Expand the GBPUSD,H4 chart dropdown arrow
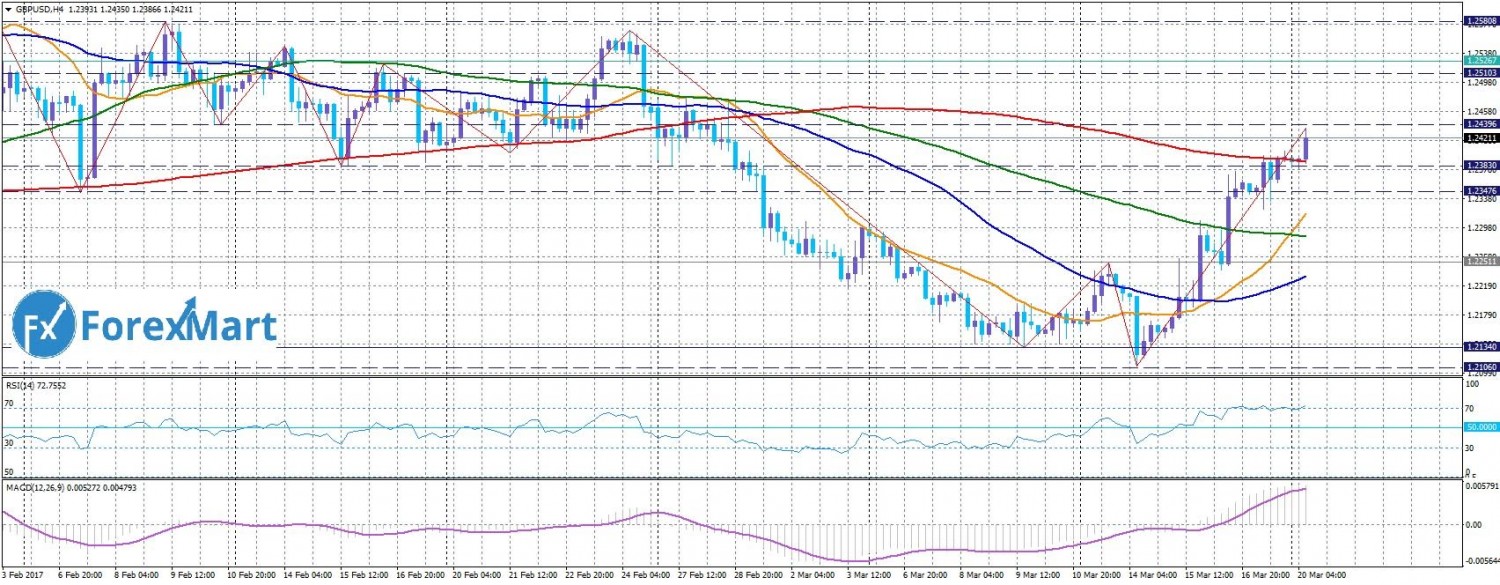 pyautogui.click(x=8, y=9)
